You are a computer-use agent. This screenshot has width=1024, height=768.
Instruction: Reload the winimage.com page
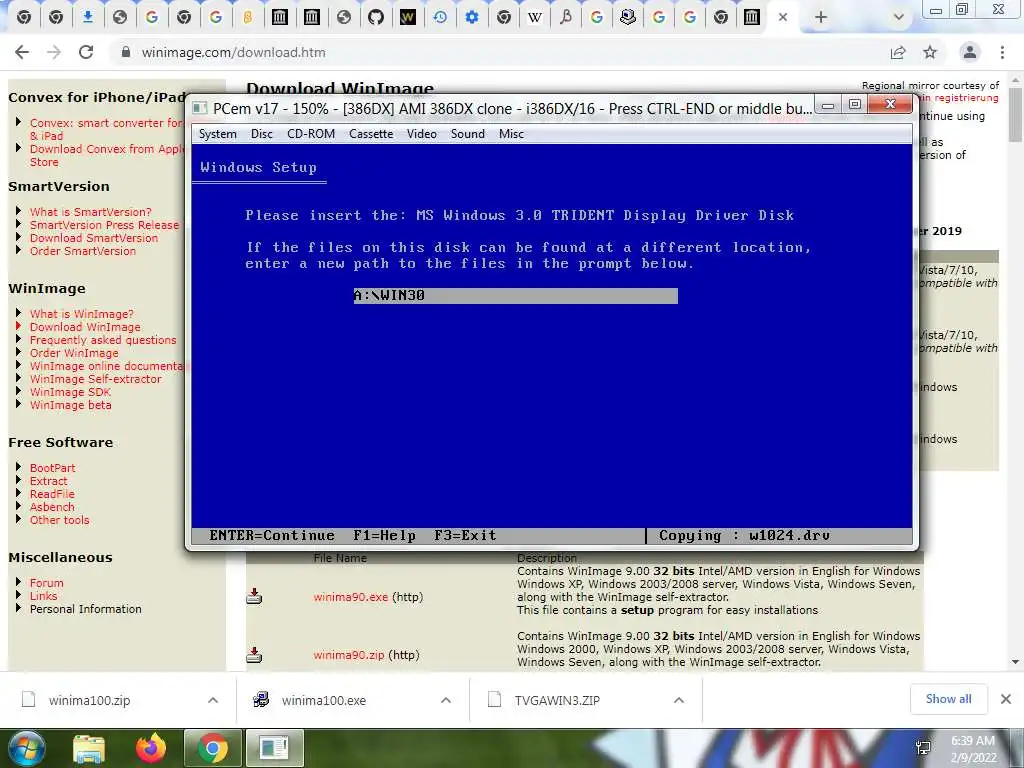click(86, 52)
